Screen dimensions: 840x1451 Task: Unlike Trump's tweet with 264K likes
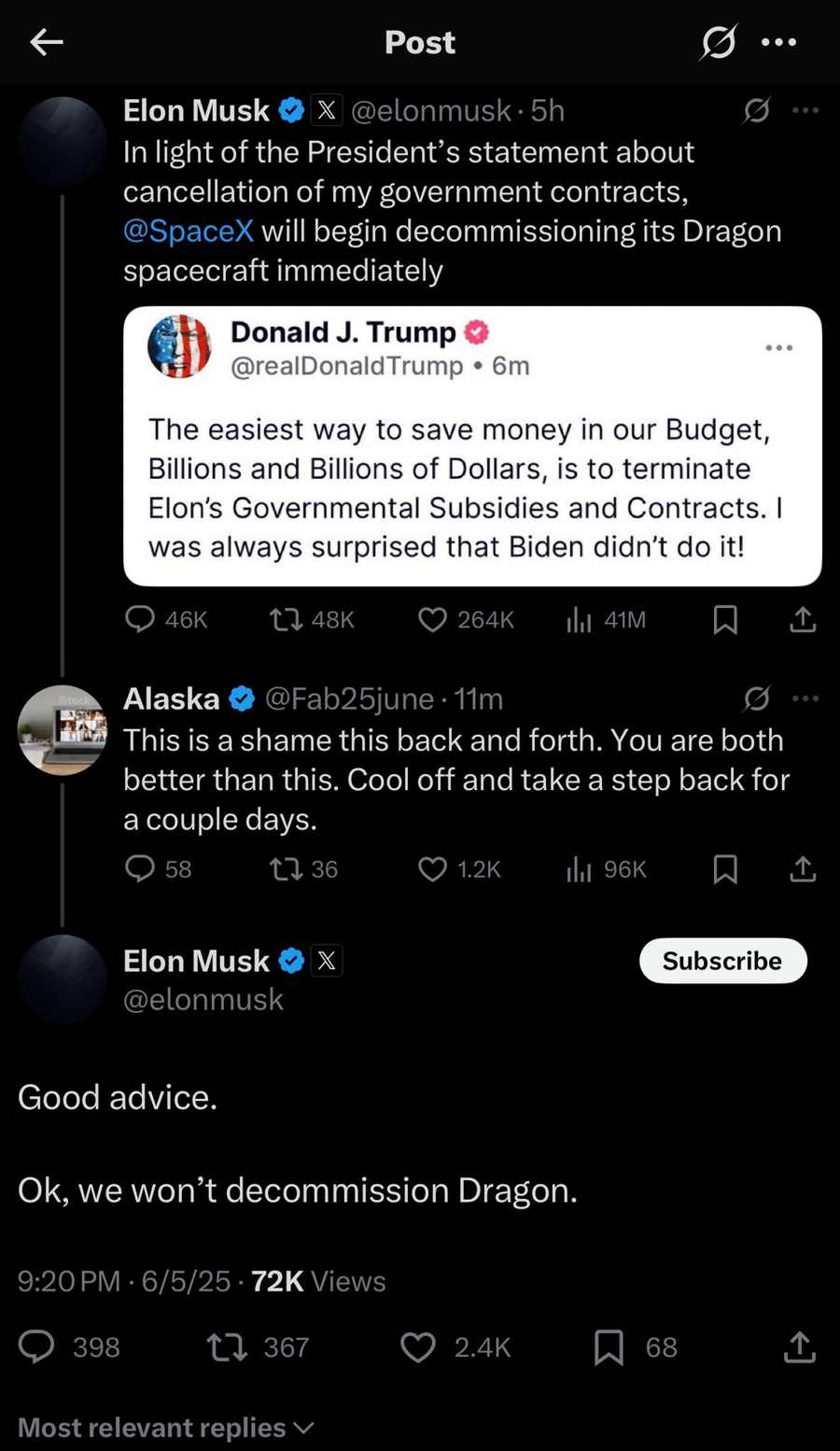432,619
